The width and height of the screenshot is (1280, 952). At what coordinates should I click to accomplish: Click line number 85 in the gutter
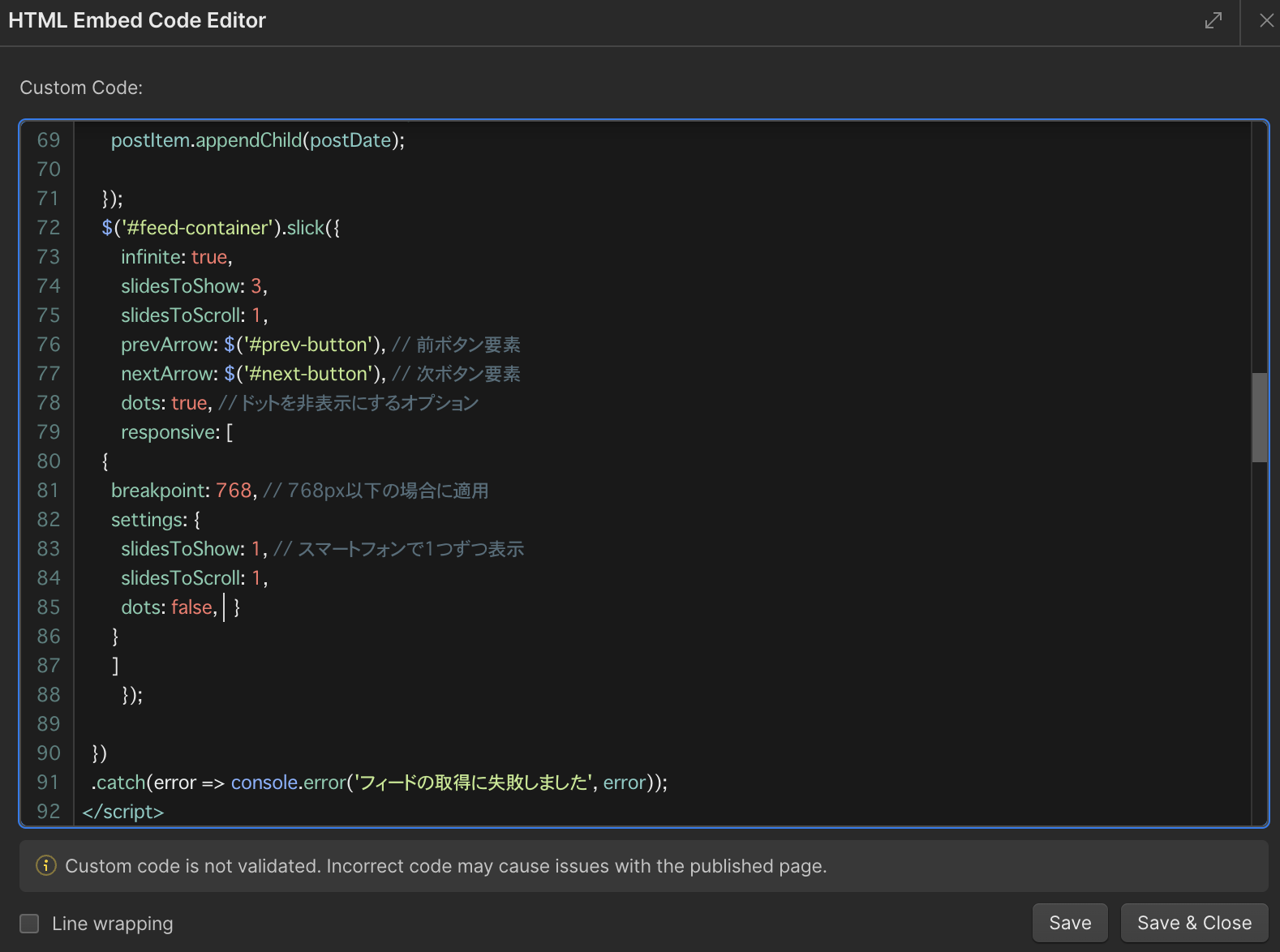pyautogui.click(x=49, y=607)
